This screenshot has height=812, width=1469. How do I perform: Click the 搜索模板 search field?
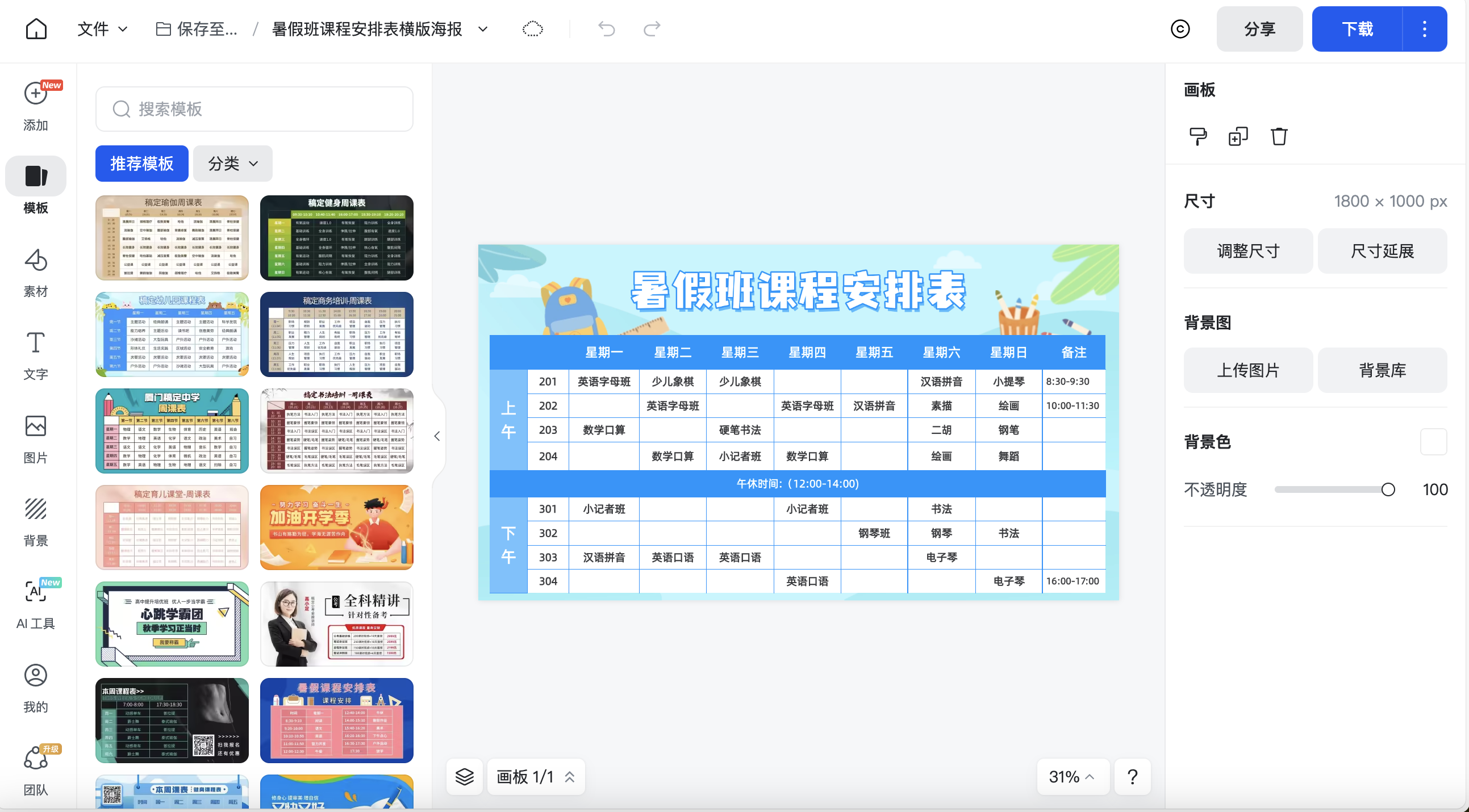pos(254,109)
